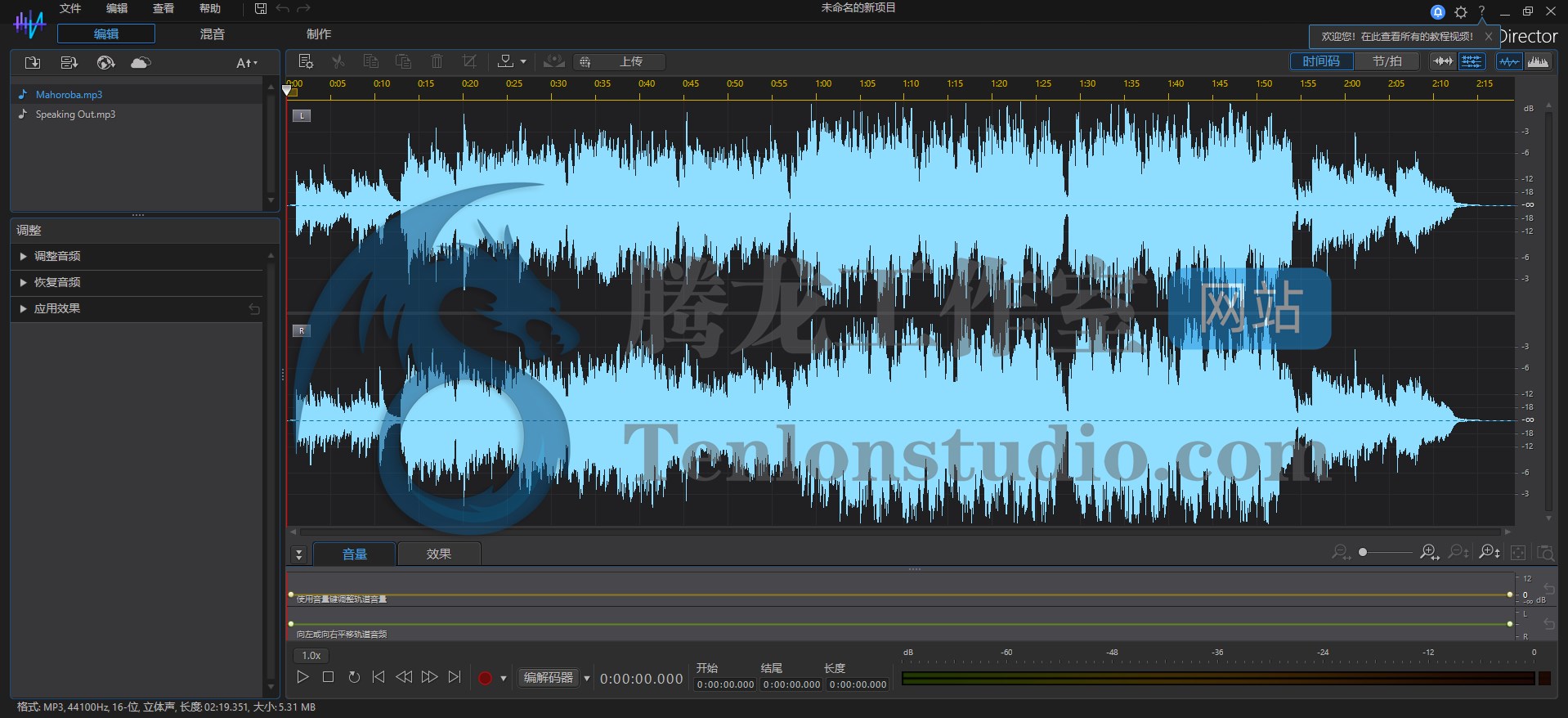Close the tutorial videos welcome tooltip
Viewport: 1568px width, 718px height.
(x=1489, y=37)
